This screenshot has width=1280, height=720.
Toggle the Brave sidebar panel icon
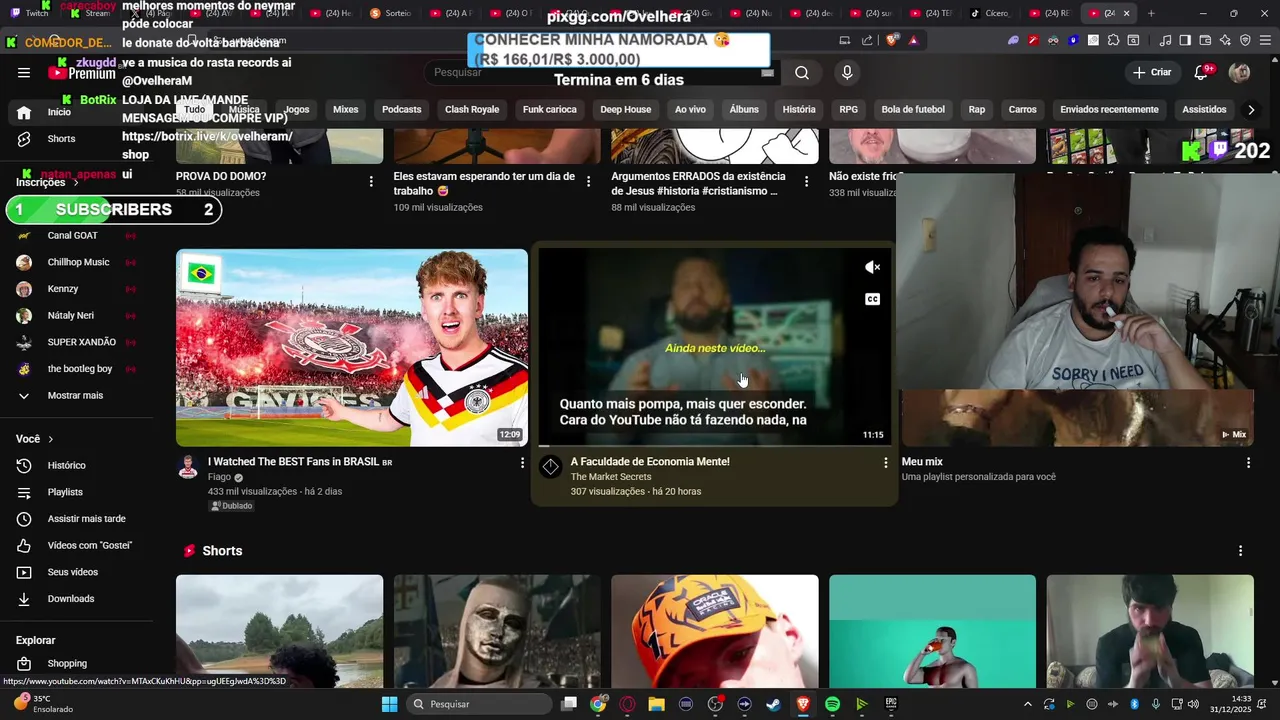tap(1185, 40)
